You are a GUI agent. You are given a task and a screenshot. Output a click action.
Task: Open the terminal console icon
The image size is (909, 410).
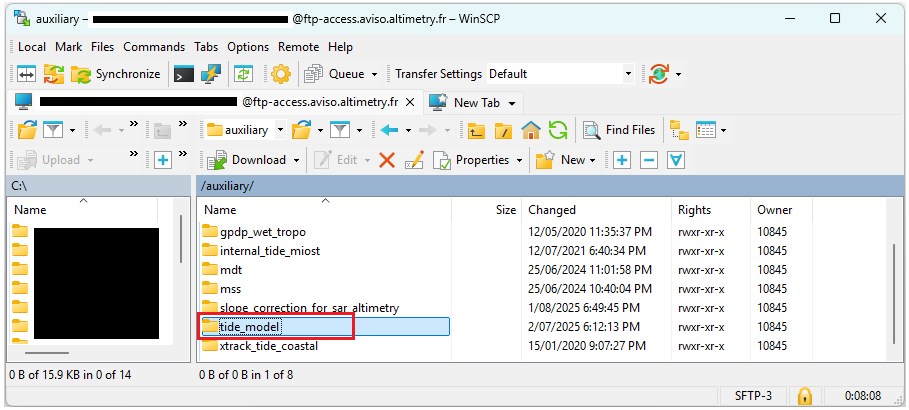(x=183, y=74)
